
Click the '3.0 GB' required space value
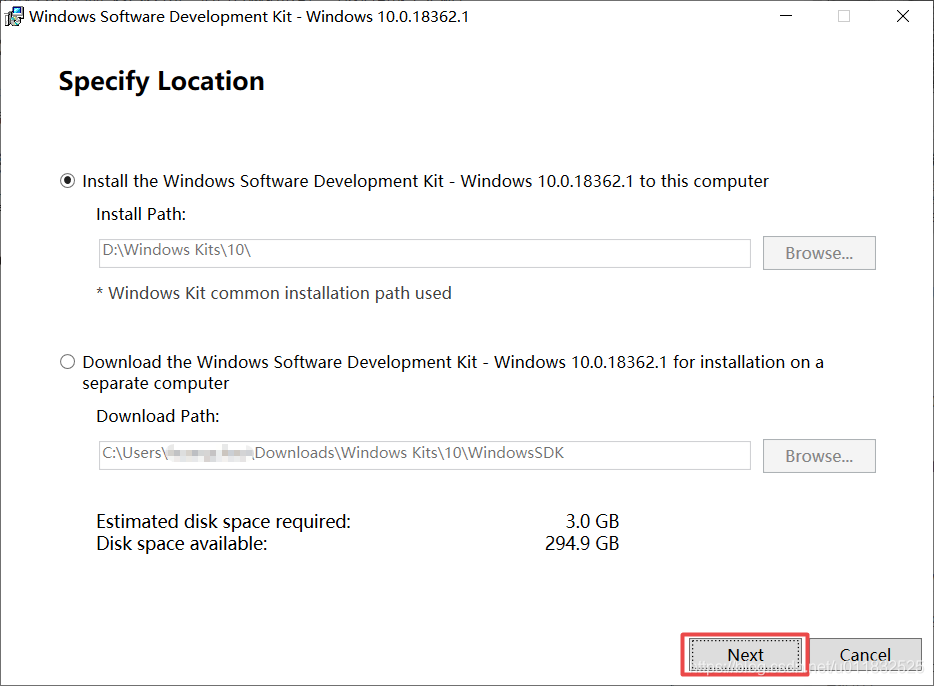[592, 522]
